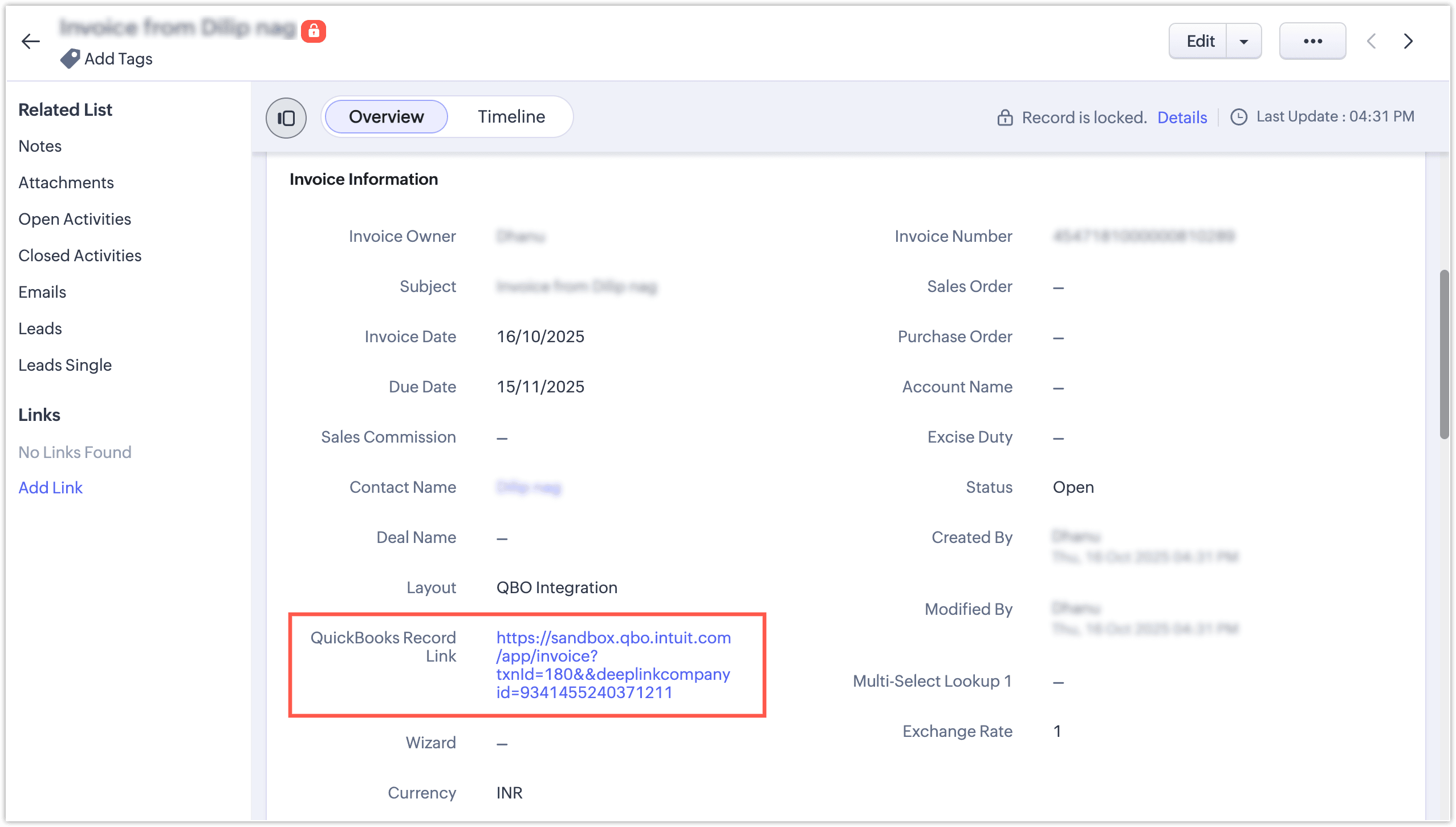
Task: Click the Links heading in sidebar
Action: [39, 415]
